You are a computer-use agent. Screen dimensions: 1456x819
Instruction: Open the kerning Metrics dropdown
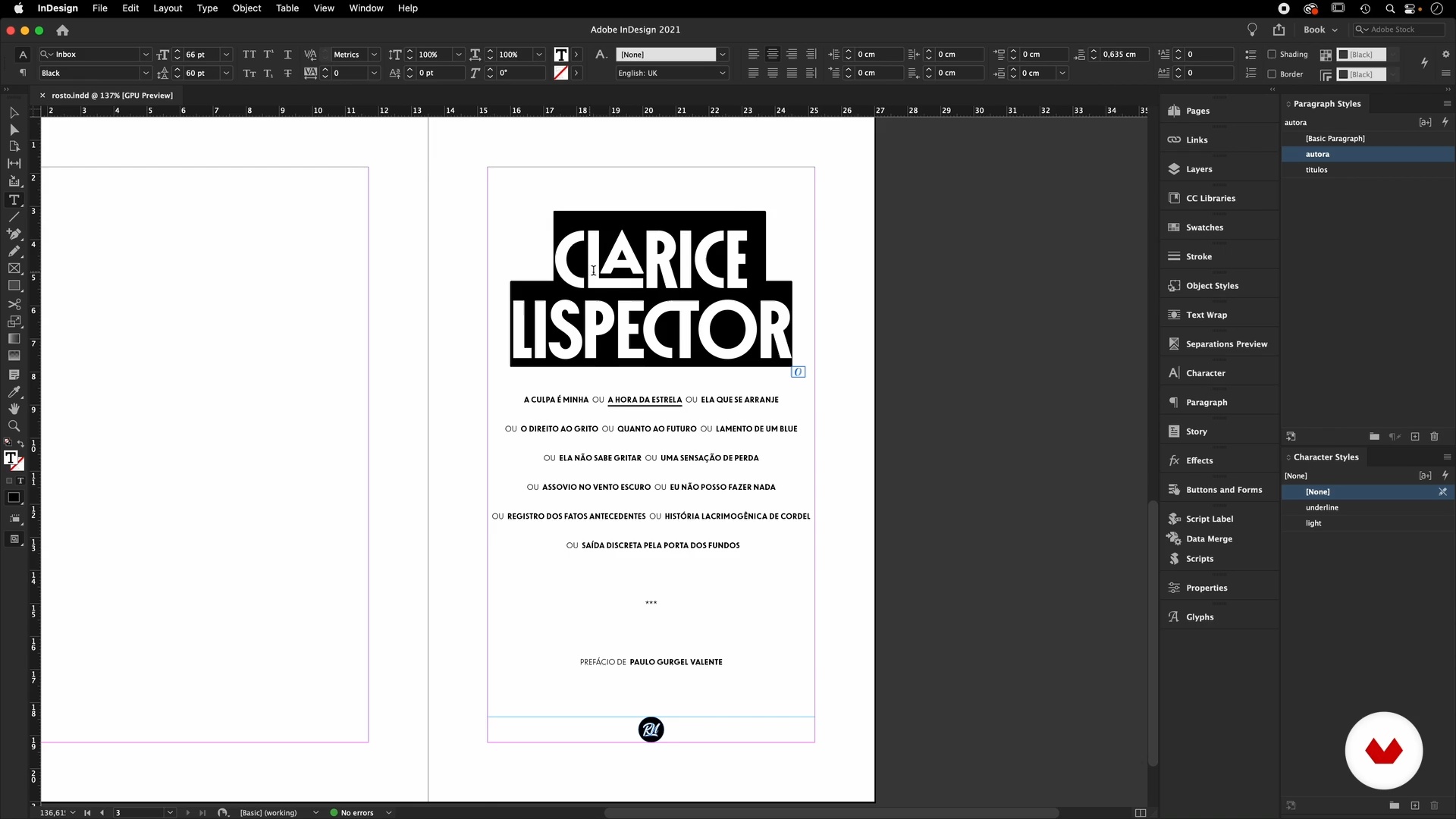[374, 55]
